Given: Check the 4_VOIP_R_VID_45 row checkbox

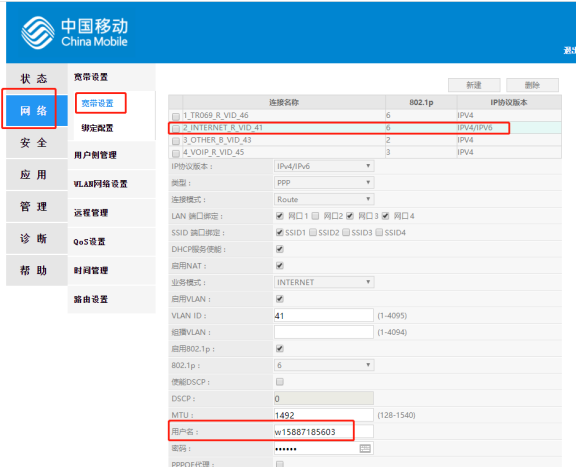Looking at the screenshot, I should click(x=176, y=153).
